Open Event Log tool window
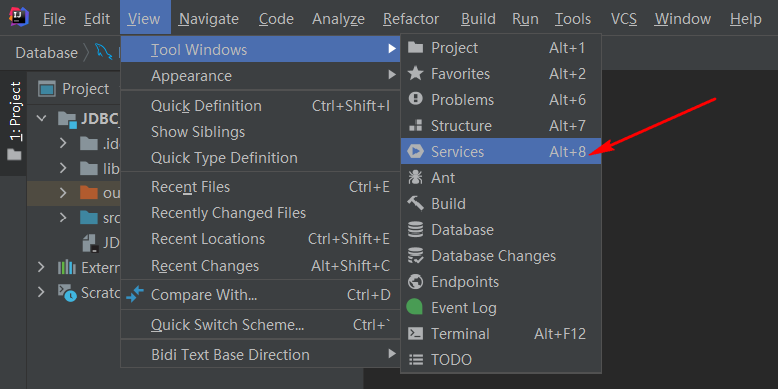Viewport: 778px width, 389px height. tap(501, 308)
